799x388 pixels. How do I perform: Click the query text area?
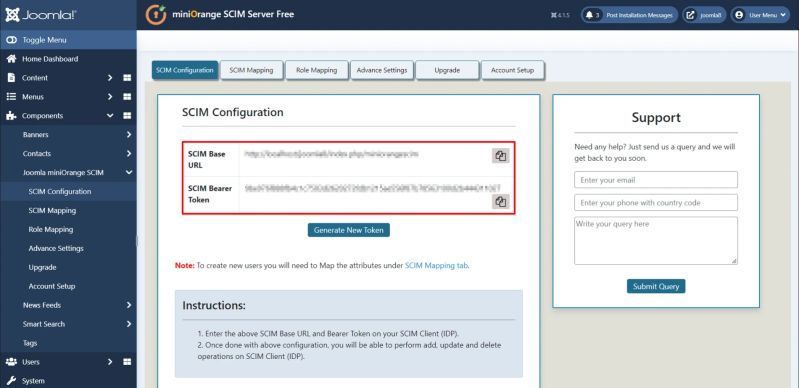click(656, 241)
